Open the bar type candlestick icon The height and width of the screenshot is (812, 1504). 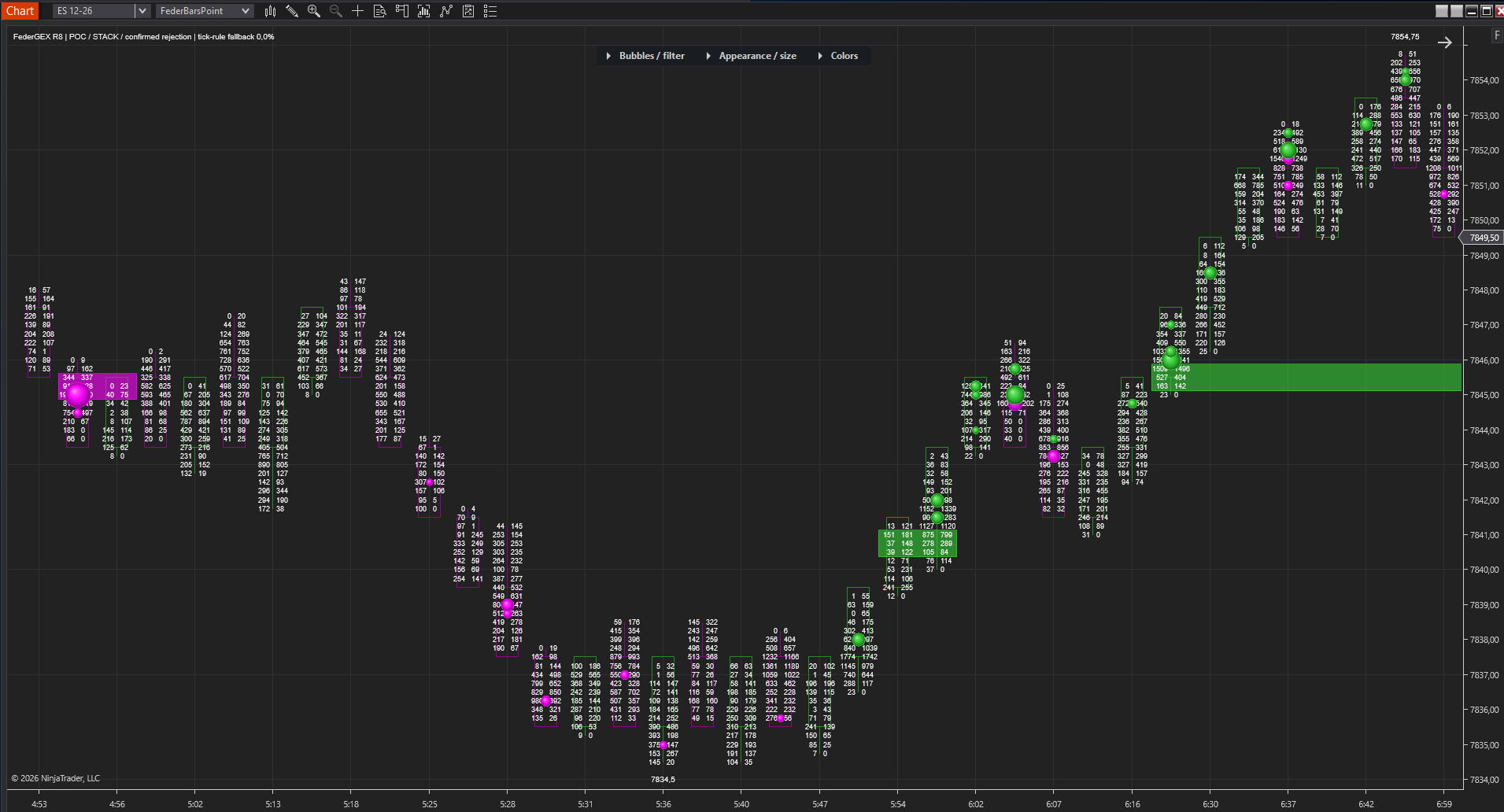[271, 11]
